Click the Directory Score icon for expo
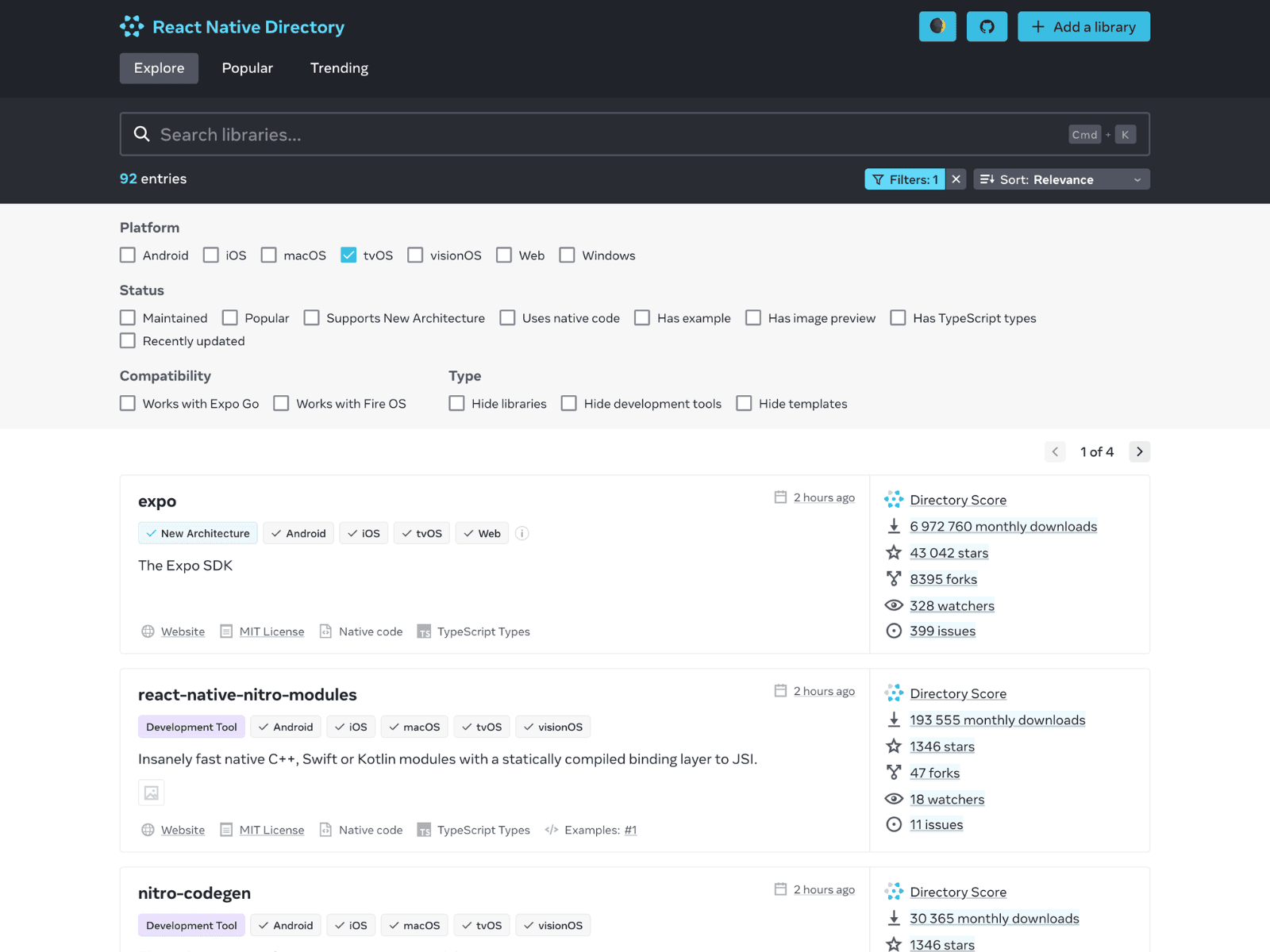Image resolution: width=1270 pixels, height=952 pixels. 894,499
